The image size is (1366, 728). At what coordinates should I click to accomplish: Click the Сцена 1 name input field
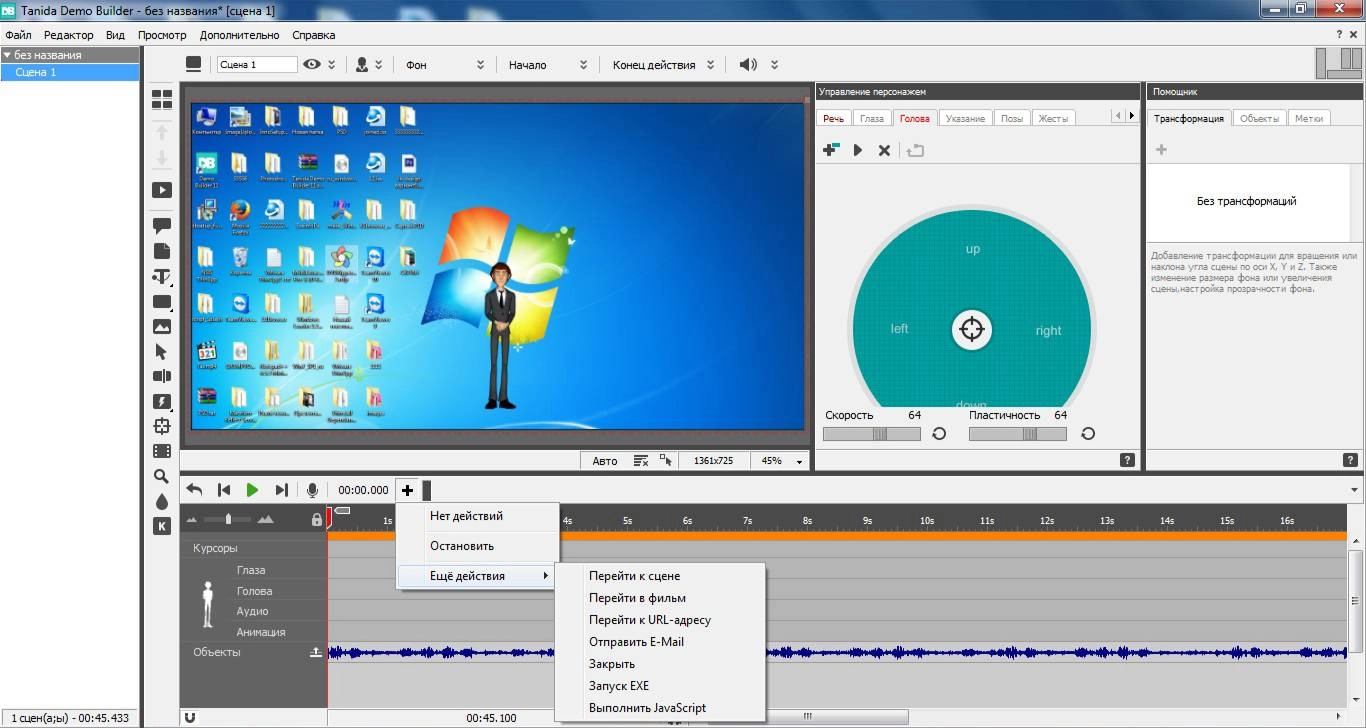point(257,64)
